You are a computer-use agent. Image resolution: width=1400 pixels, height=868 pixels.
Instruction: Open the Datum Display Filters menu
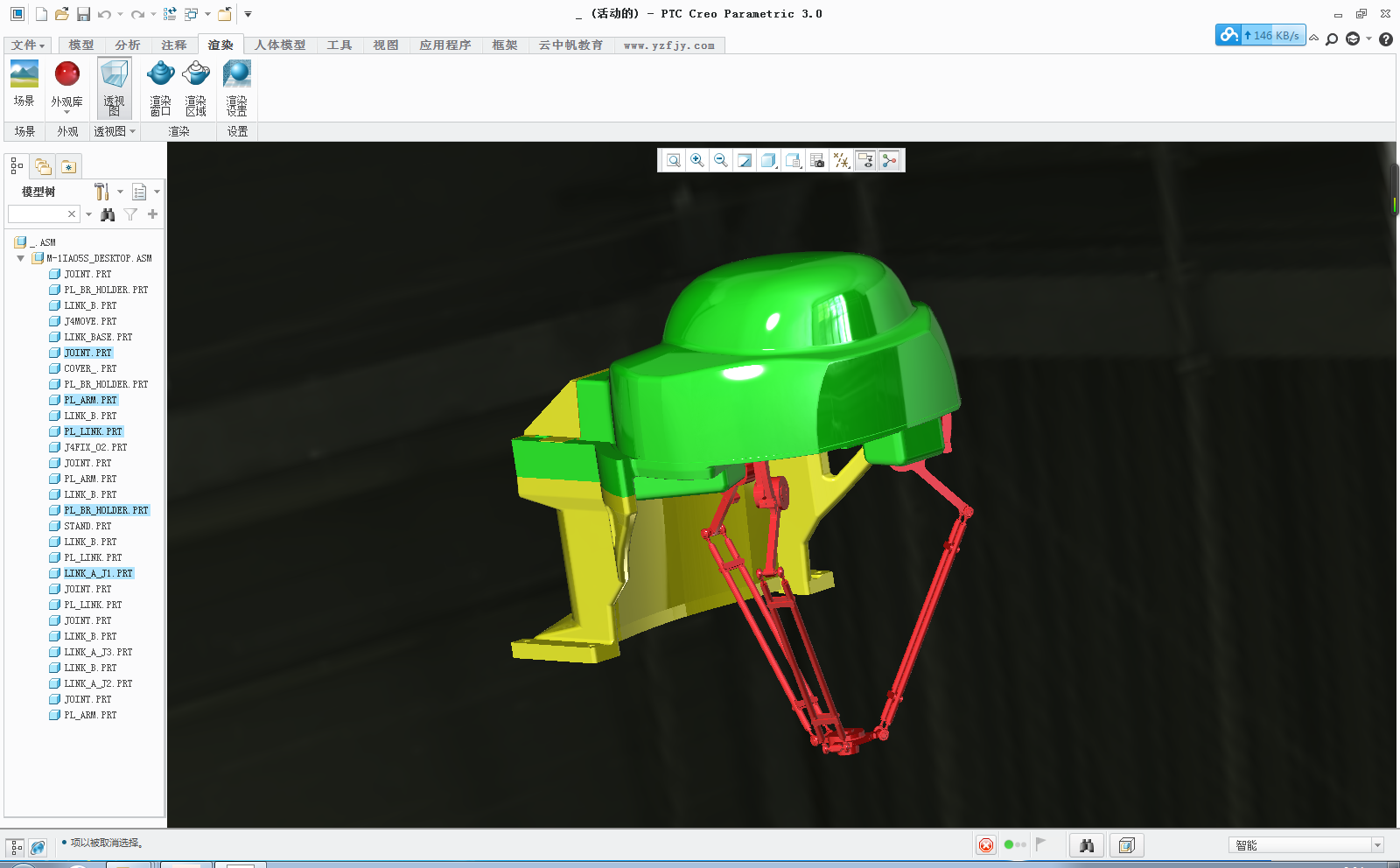coord(841,160)
